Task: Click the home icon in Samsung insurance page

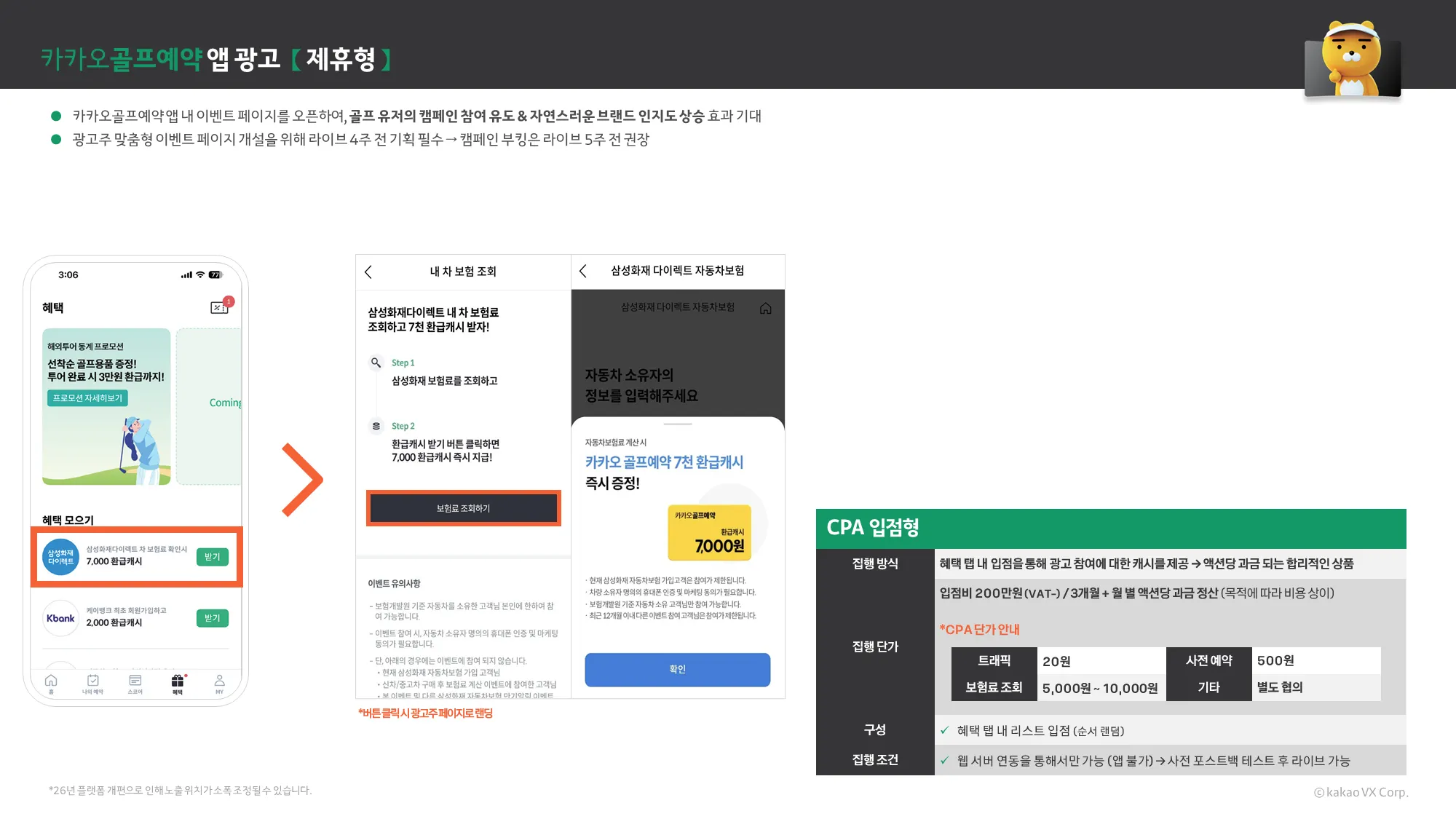Action: 765,309
